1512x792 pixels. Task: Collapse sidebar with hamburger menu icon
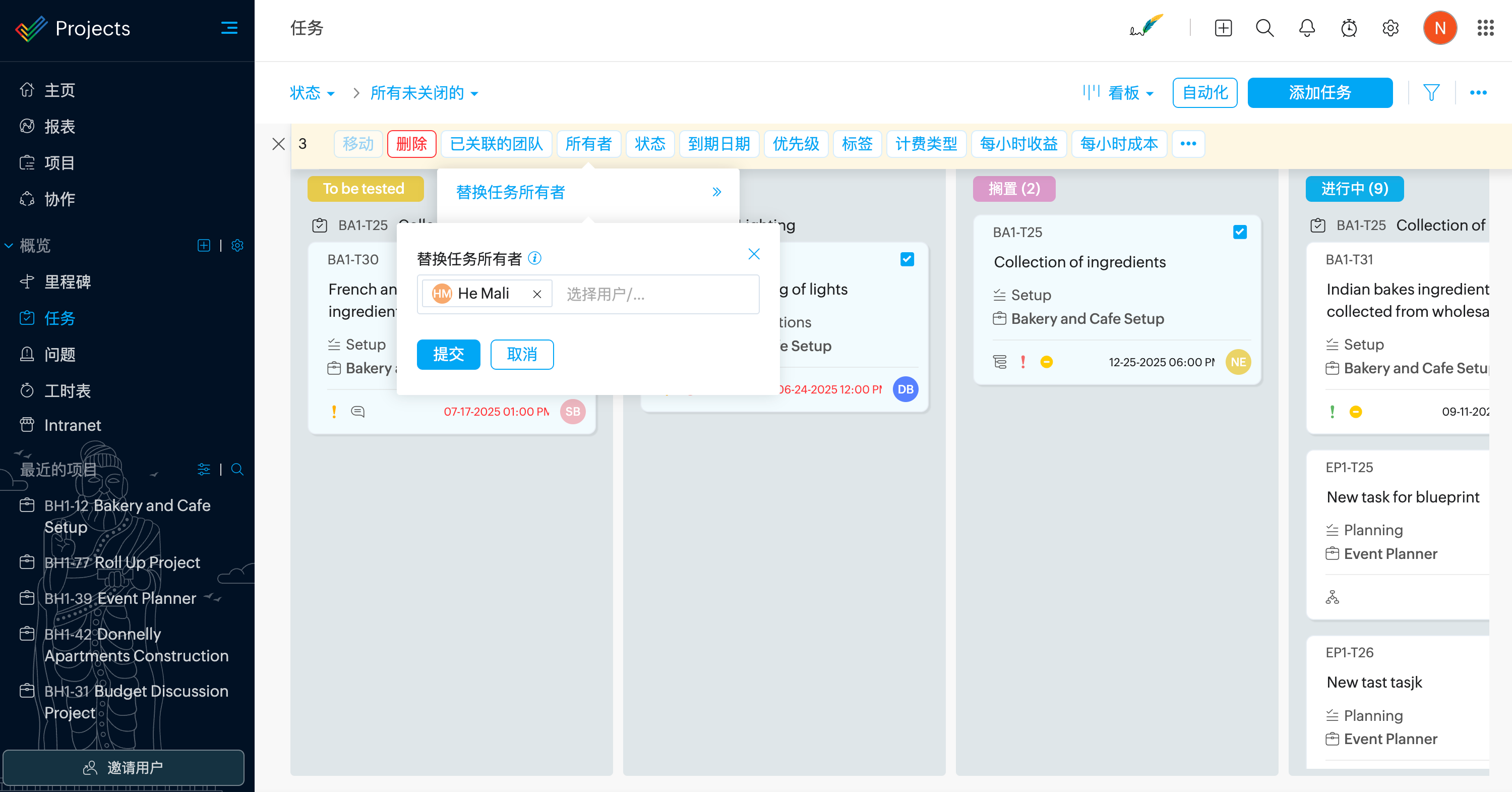(x=229, y=28)
